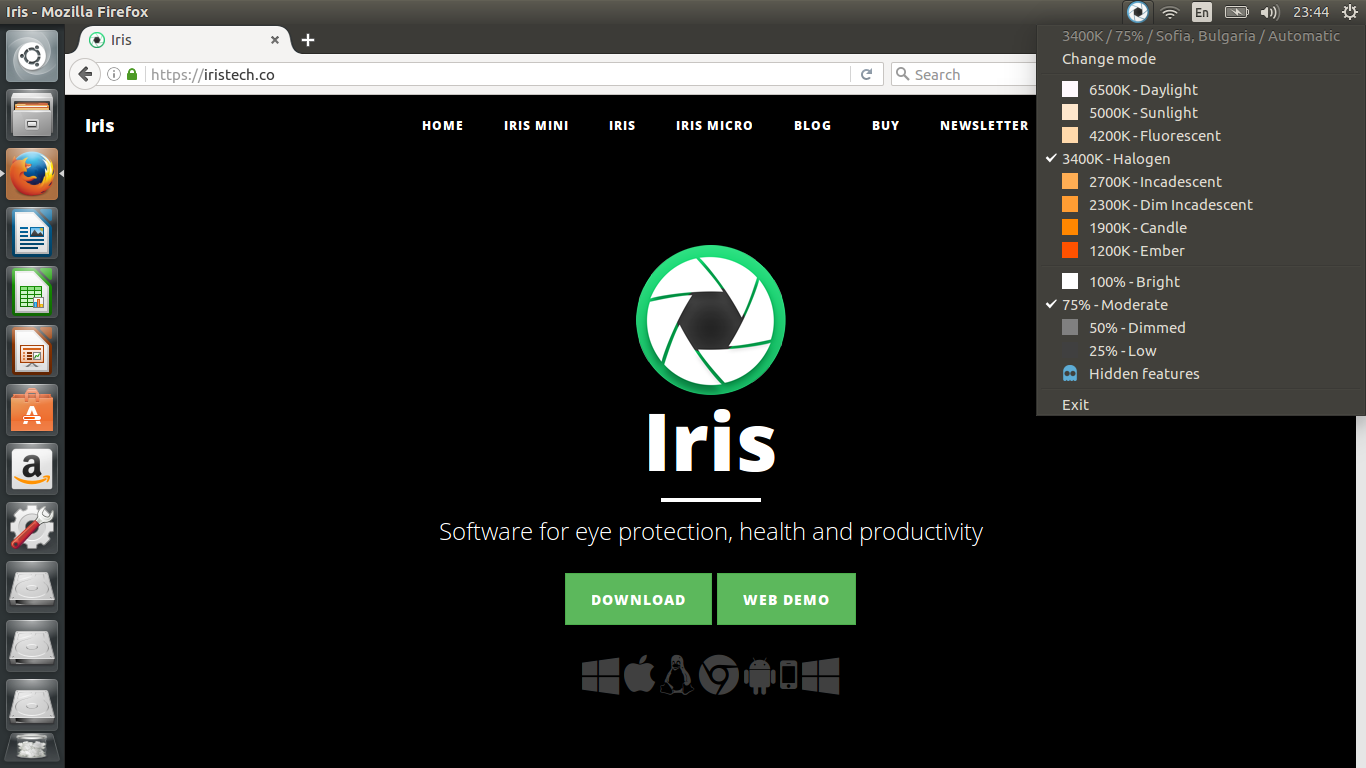The height and width of the screenshot is (768, 1366).
Task: Launch LibreOffice Calc
Action: click(32, 292)
